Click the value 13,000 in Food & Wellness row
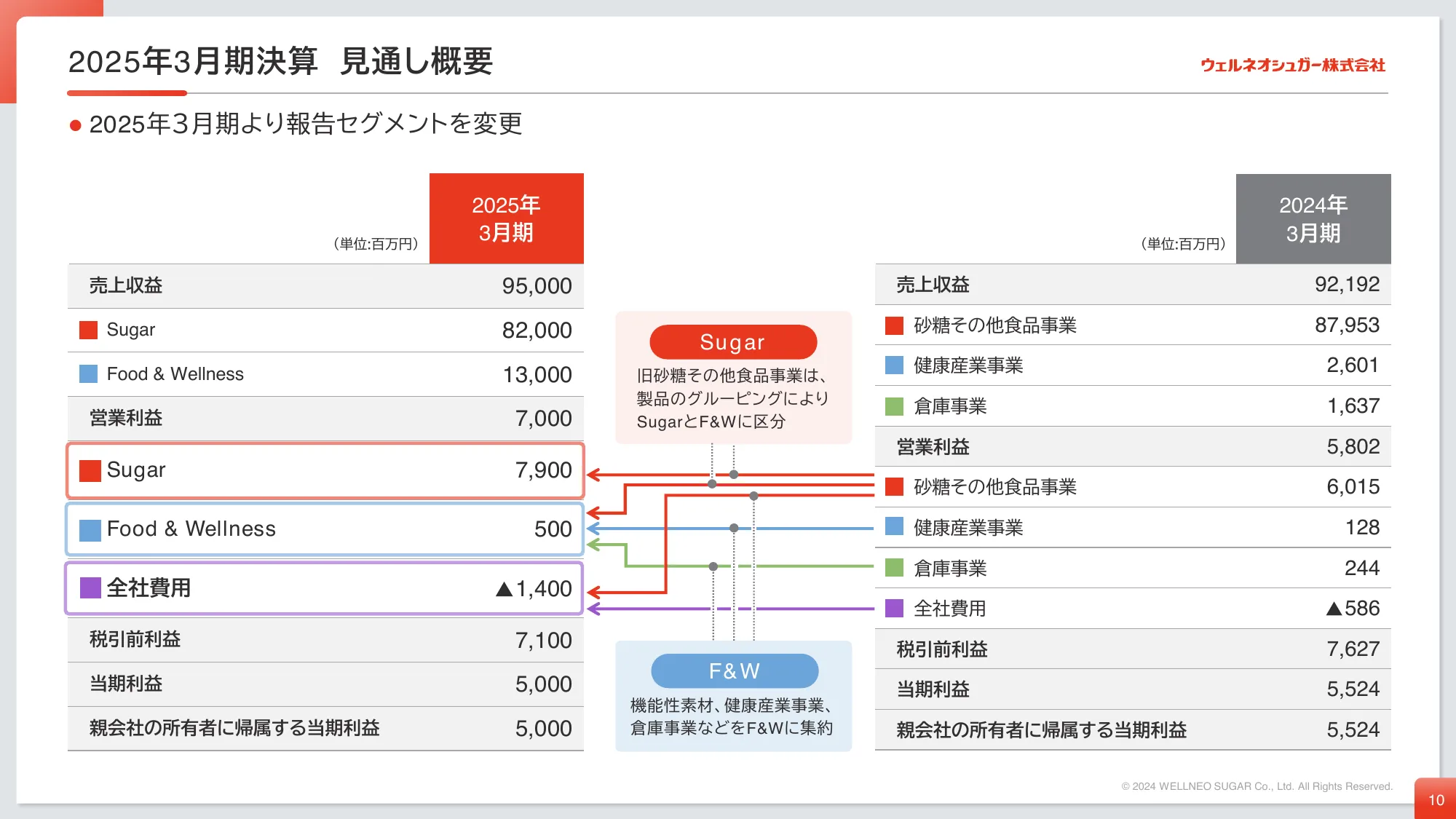Viewport: 1456px width, 819px height. (x=537, y=375)
